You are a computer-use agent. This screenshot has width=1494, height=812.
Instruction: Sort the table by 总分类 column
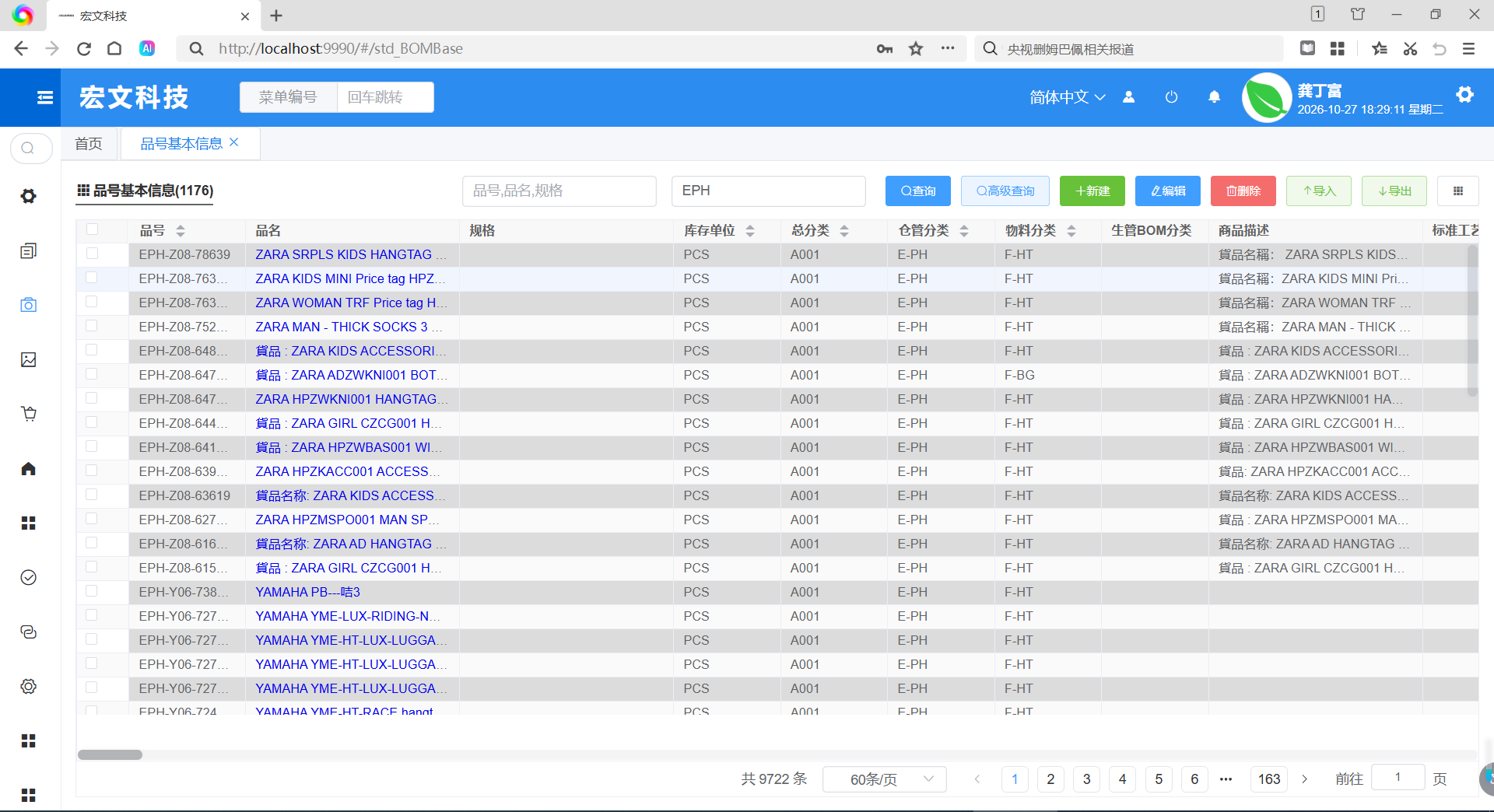click(x=844, y=231)
